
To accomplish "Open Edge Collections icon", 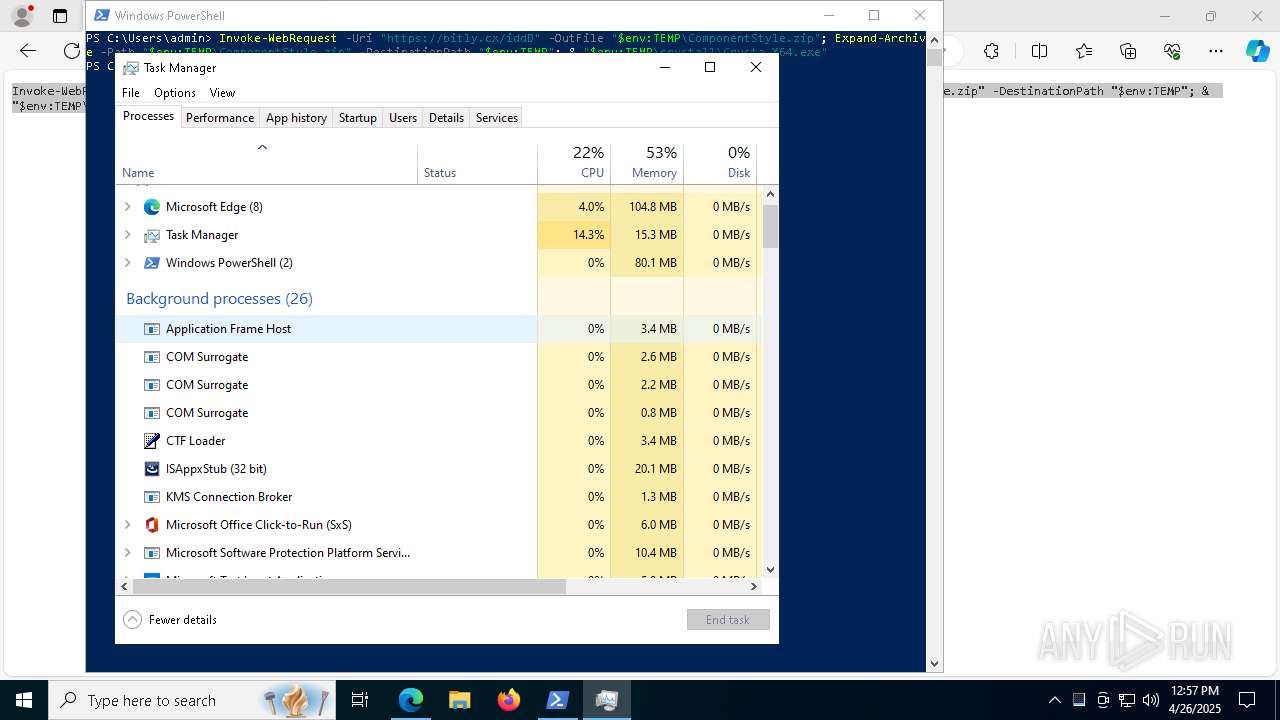I will click(1128, 51).
